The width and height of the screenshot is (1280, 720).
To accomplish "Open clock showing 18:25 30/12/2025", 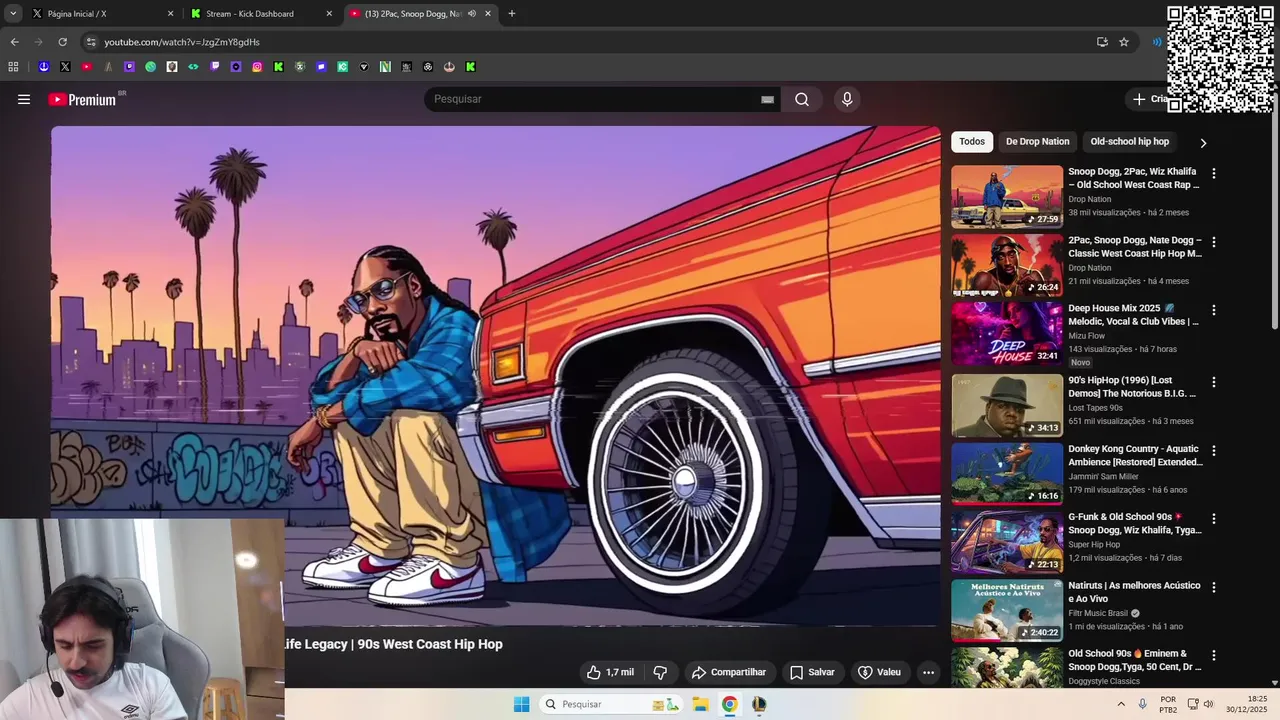I will point(1247,704).
